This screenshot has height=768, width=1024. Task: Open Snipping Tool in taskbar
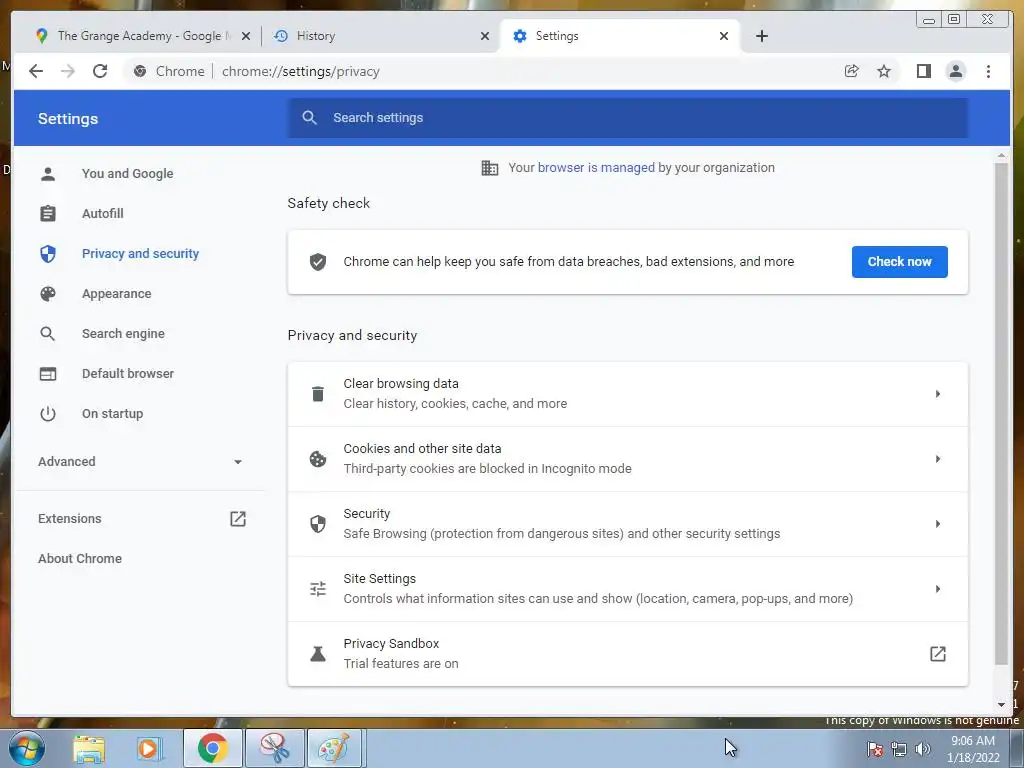[x=275, y=748]
